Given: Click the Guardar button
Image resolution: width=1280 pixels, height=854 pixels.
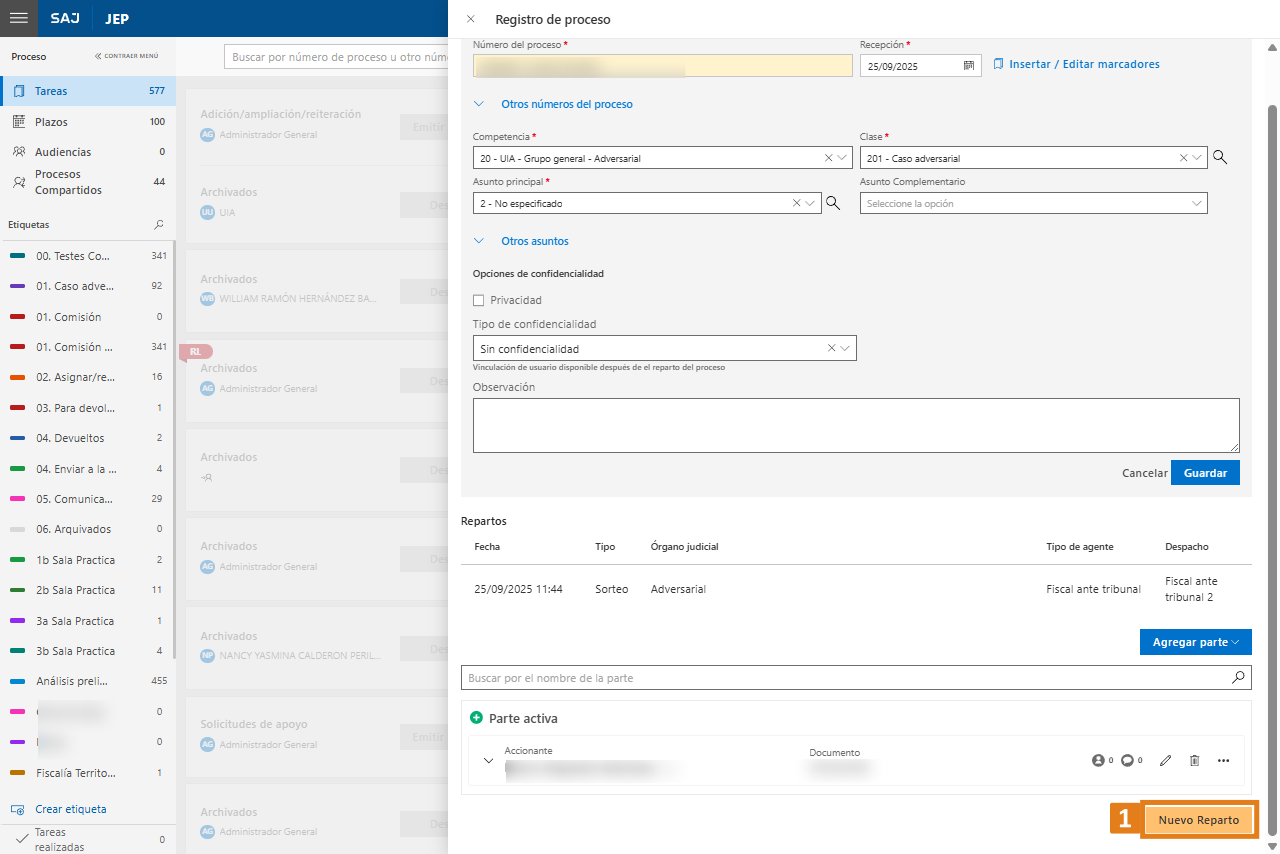Looking at the screenshot, I should pos(1205,473).
